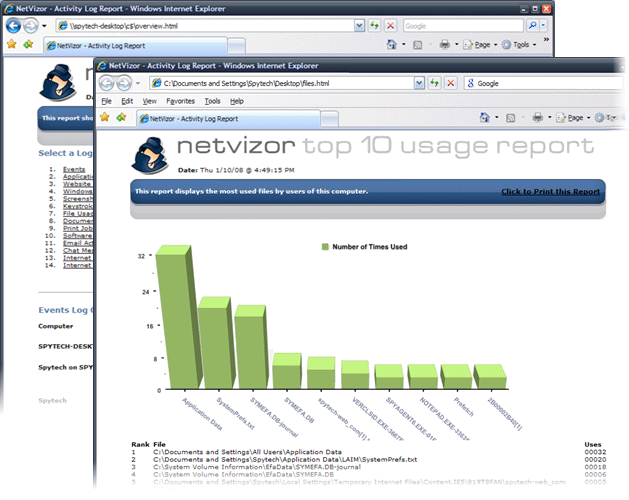Open Tools menu in rear window toolbar
Screen dimensions: 629x500
(519, 45)
